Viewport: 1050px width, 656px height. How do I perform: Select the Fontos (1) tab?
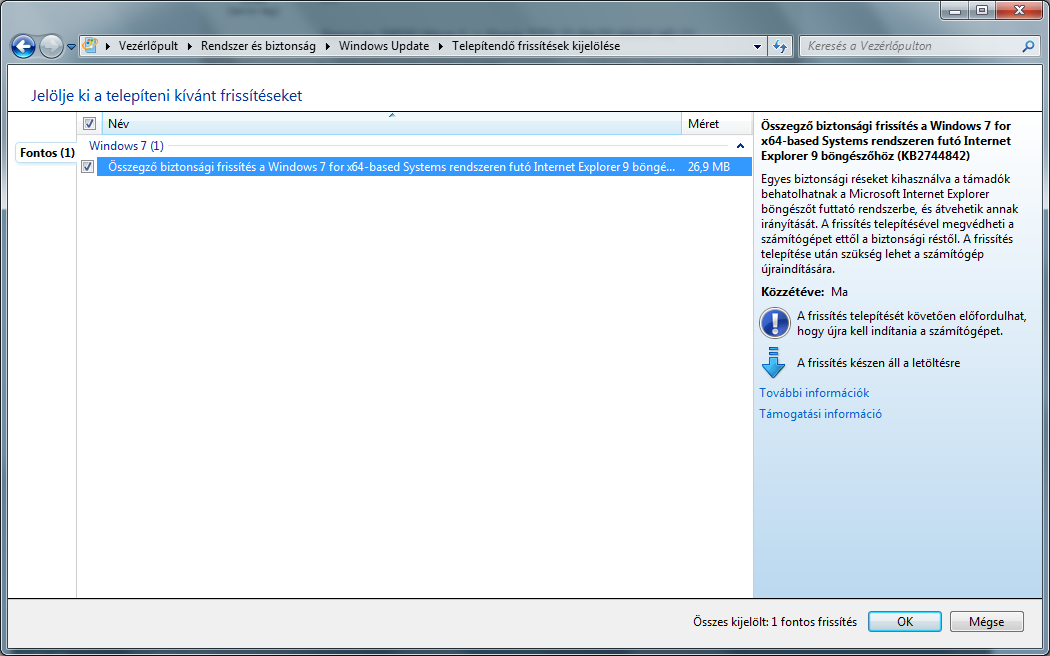point(47,153)
